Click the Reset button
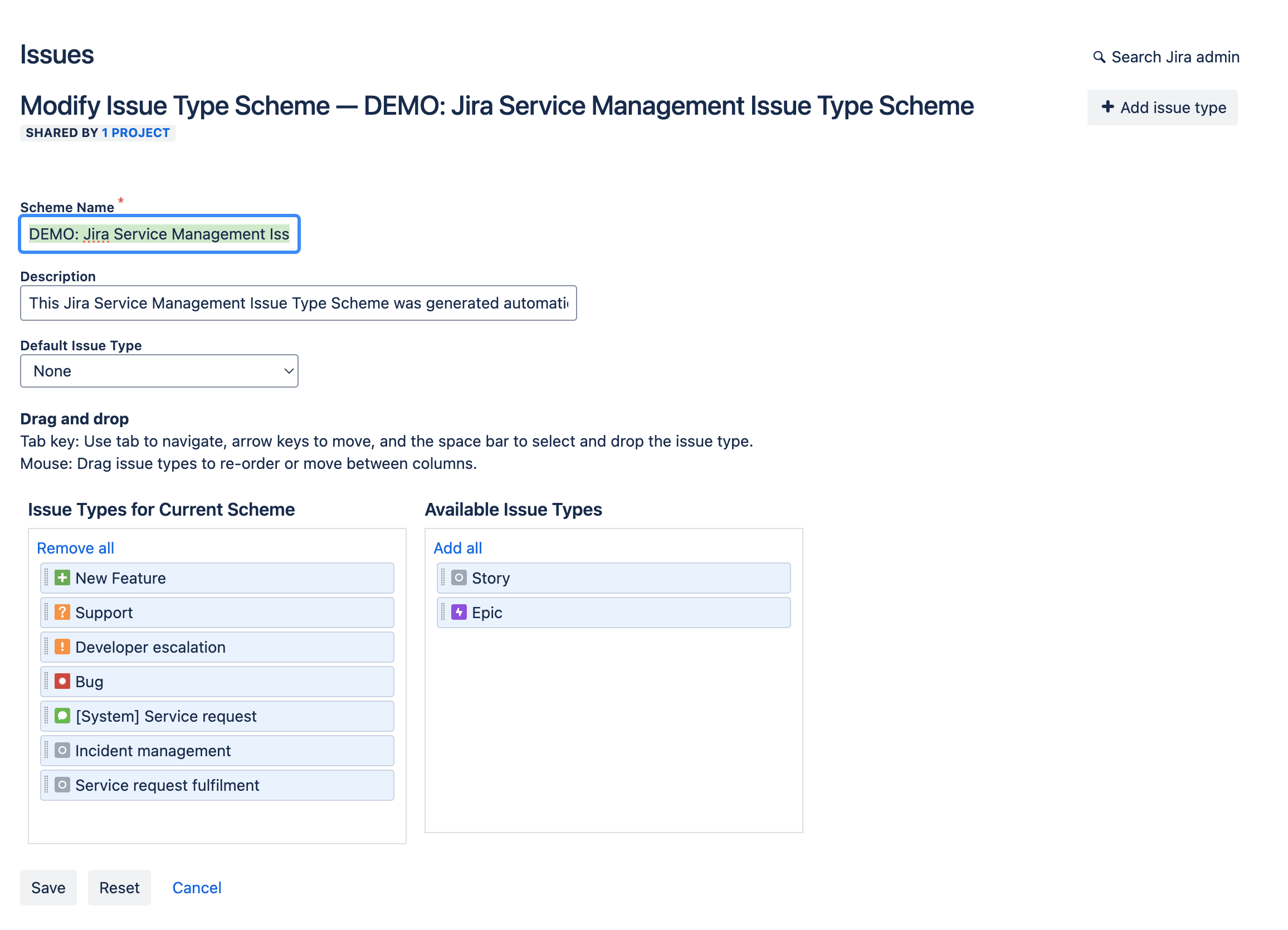Viewport: 1288px width, 930px height. pyautogui.click(x=119, y=888)
